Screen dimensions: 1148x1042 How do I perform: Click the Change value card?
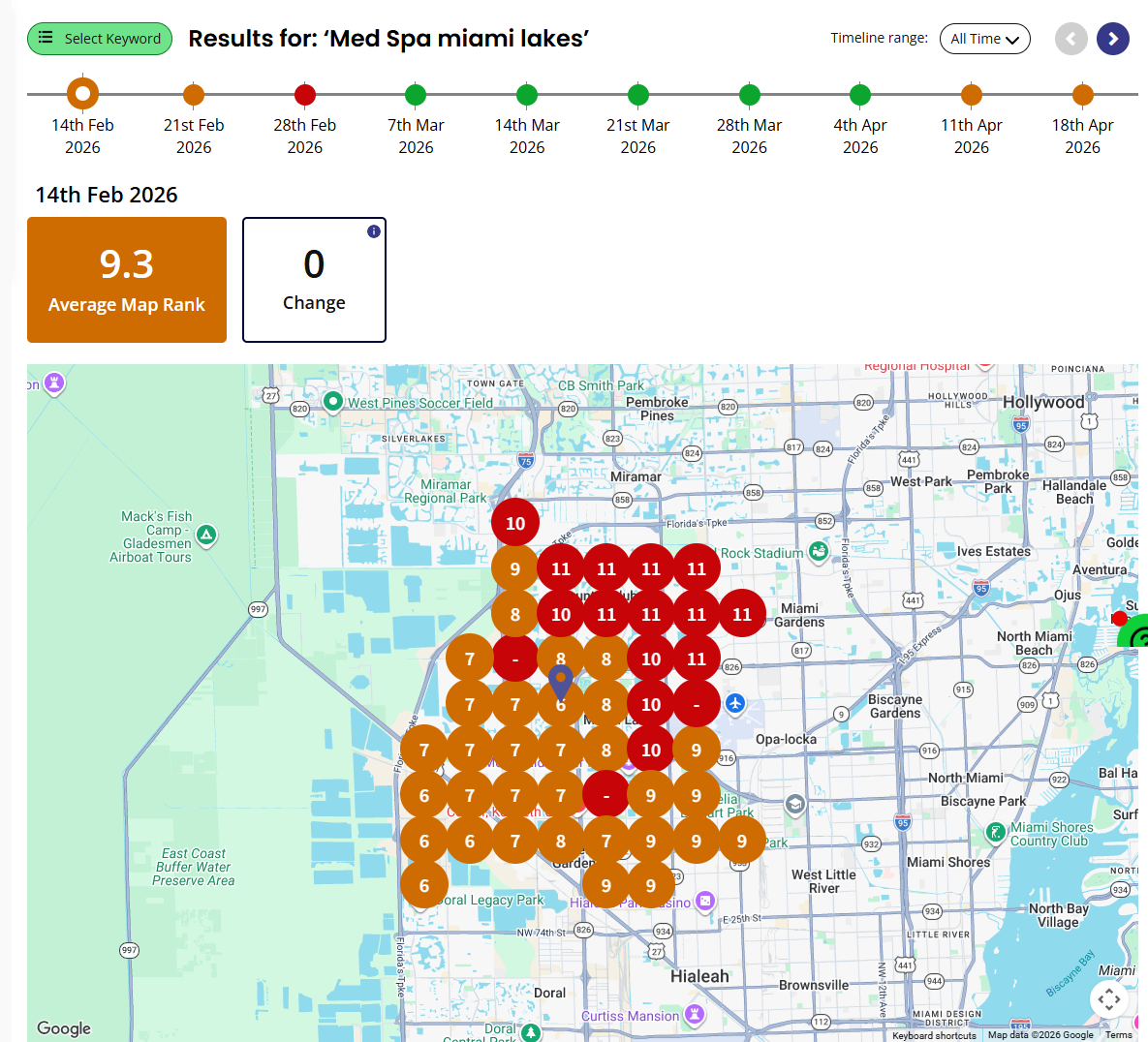pos(314,280)
